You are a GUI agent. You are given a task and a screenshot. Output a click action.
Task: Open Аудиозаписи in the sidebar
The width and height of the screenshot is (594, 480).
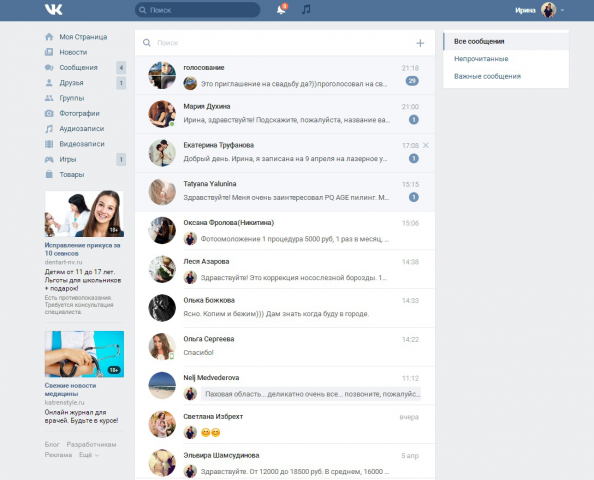tap(81, 129)
